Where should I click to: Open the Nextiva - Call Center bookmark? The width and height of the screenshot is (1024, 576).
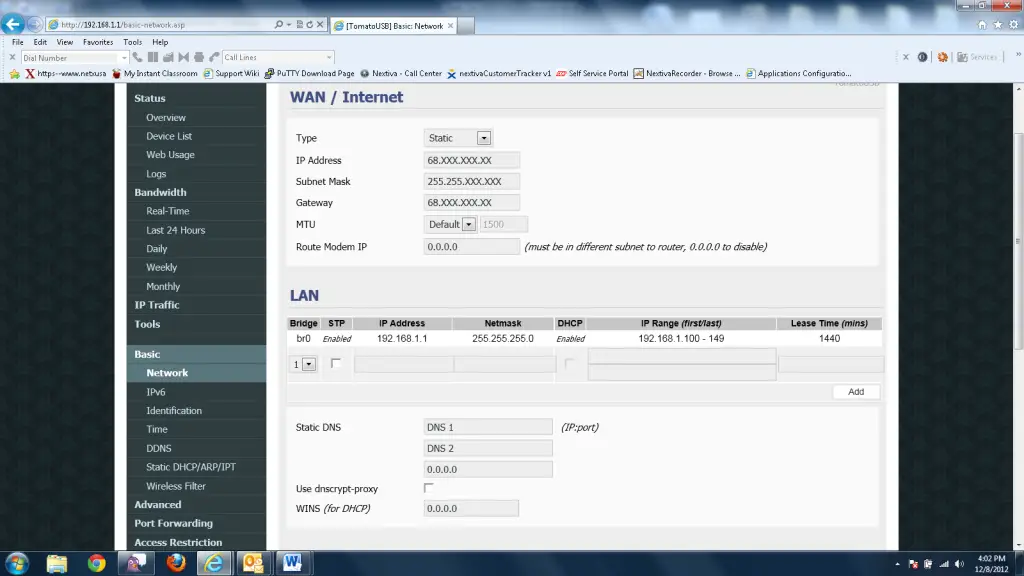[x=401, y=74]
